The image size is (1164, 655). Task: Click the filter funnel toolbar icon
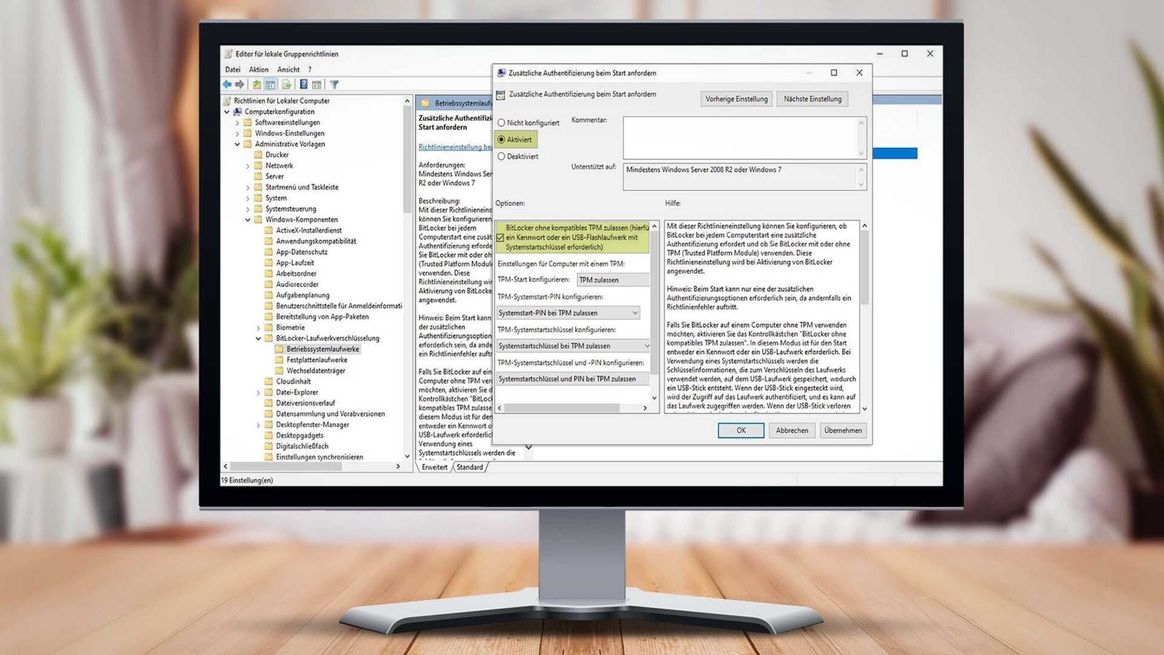334,85
